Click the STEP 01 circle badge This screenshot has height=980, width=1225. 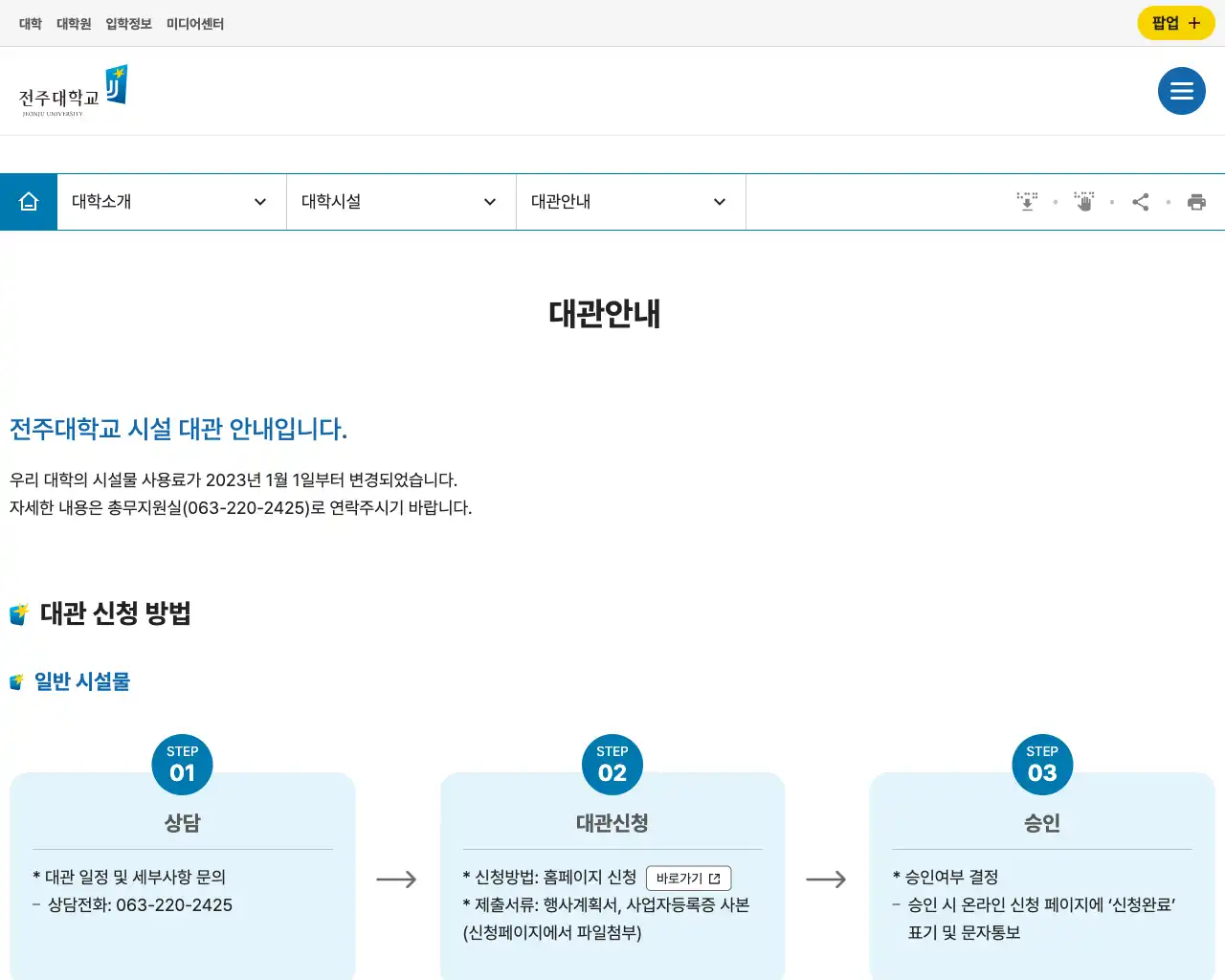click(182, 765)
